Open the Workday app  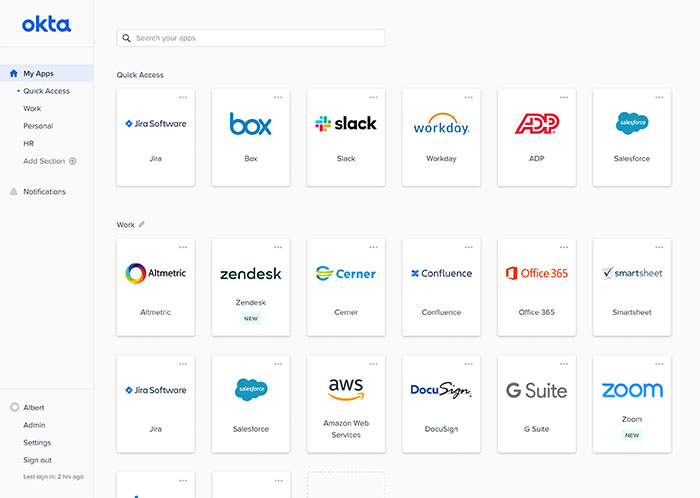pos(441,137)
